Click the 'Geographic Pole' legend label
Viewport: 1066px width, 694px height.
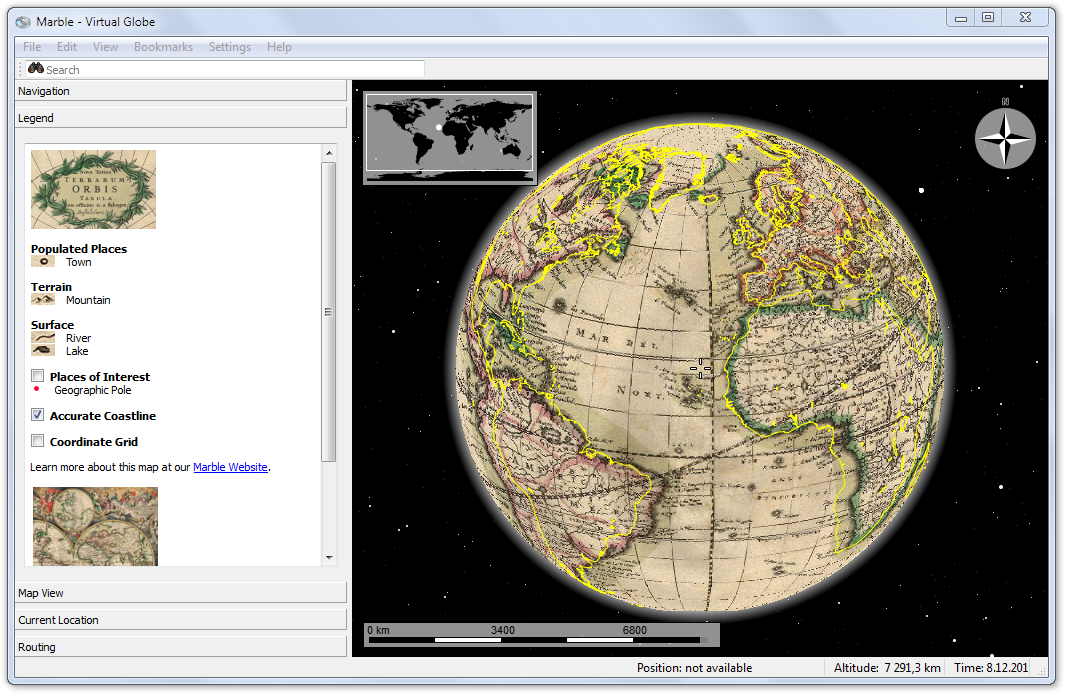(x=92, y=390)
